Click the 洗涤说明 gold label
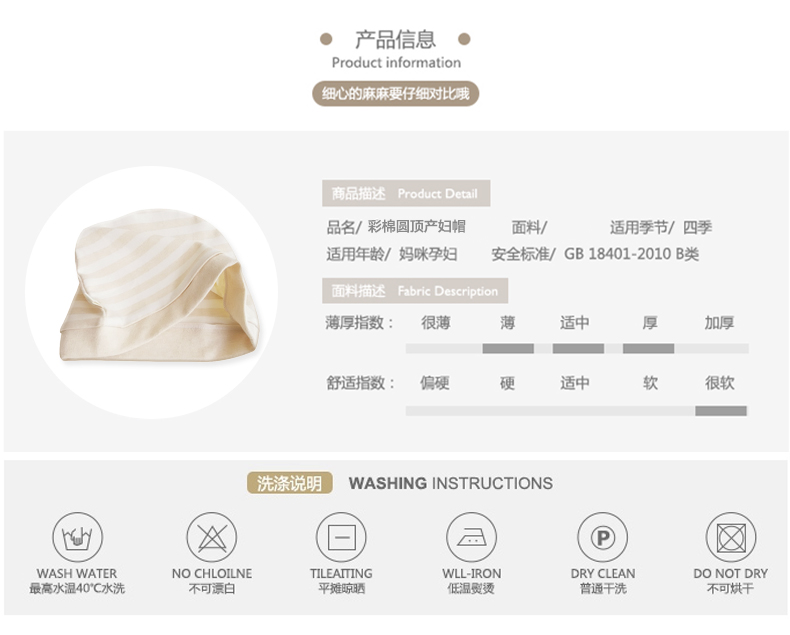790x635 pixels. tap(290, 483)
